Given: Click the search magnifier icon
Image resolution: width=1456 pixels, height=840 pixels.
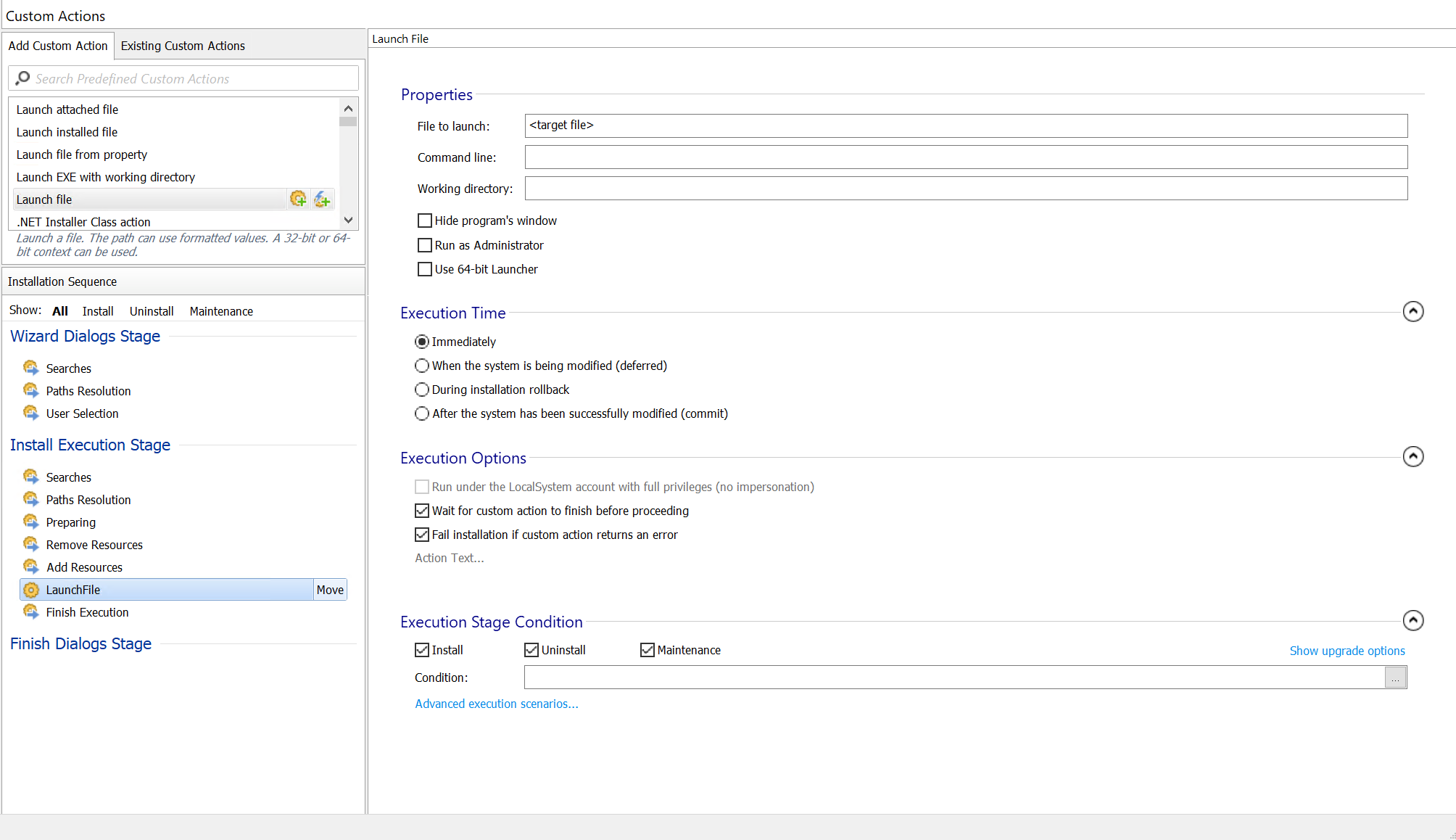Looking at the screenshot, I should click(x=22, y=78).
